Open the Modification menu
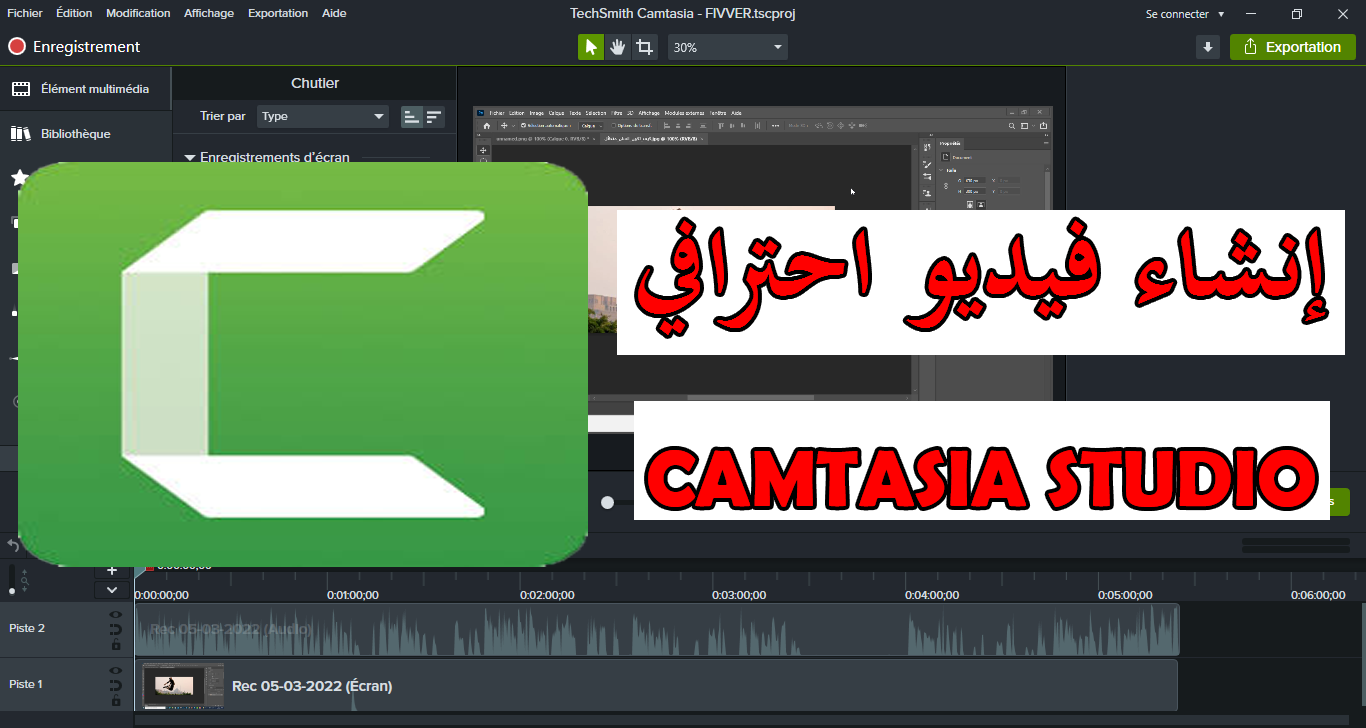1366x728 pixels. pos(138,13)
